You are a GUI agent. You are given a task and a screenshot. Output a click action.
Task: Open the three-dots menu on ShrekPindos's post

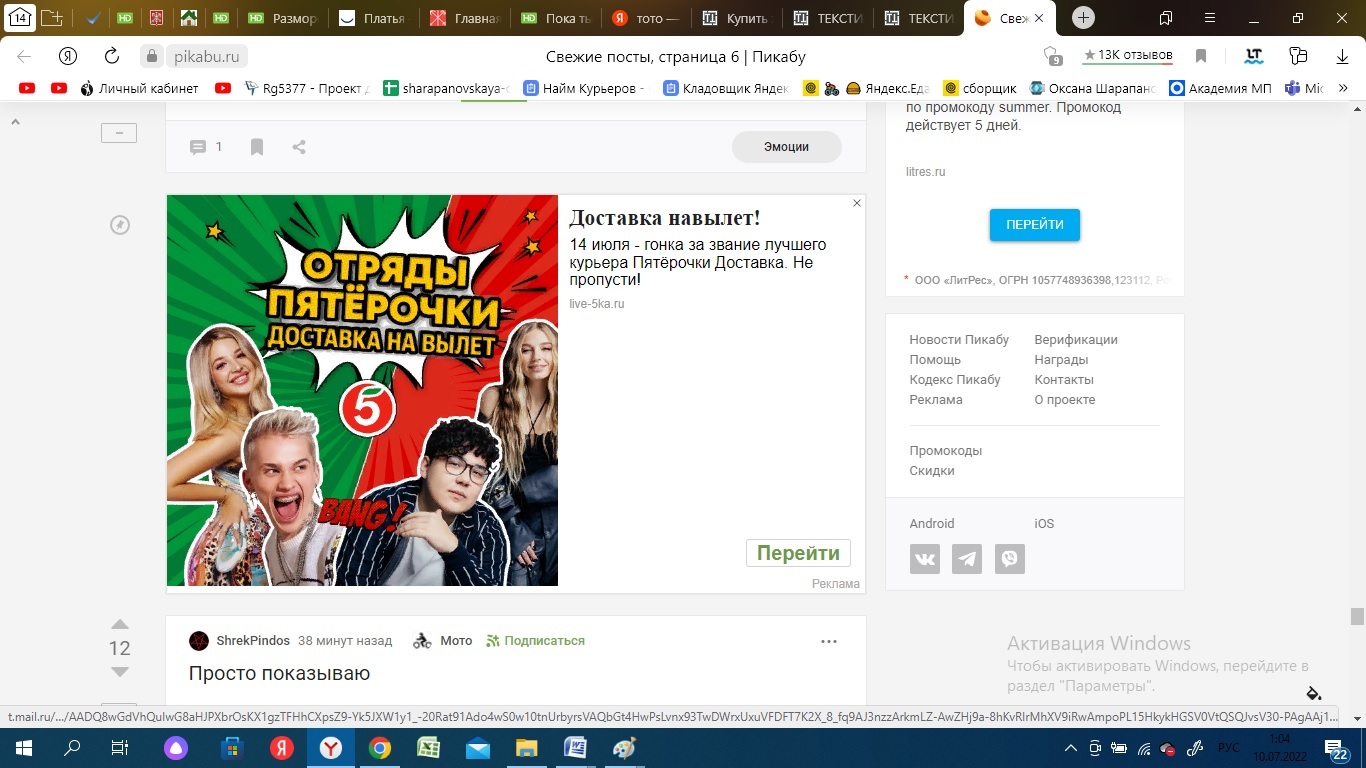829,641
